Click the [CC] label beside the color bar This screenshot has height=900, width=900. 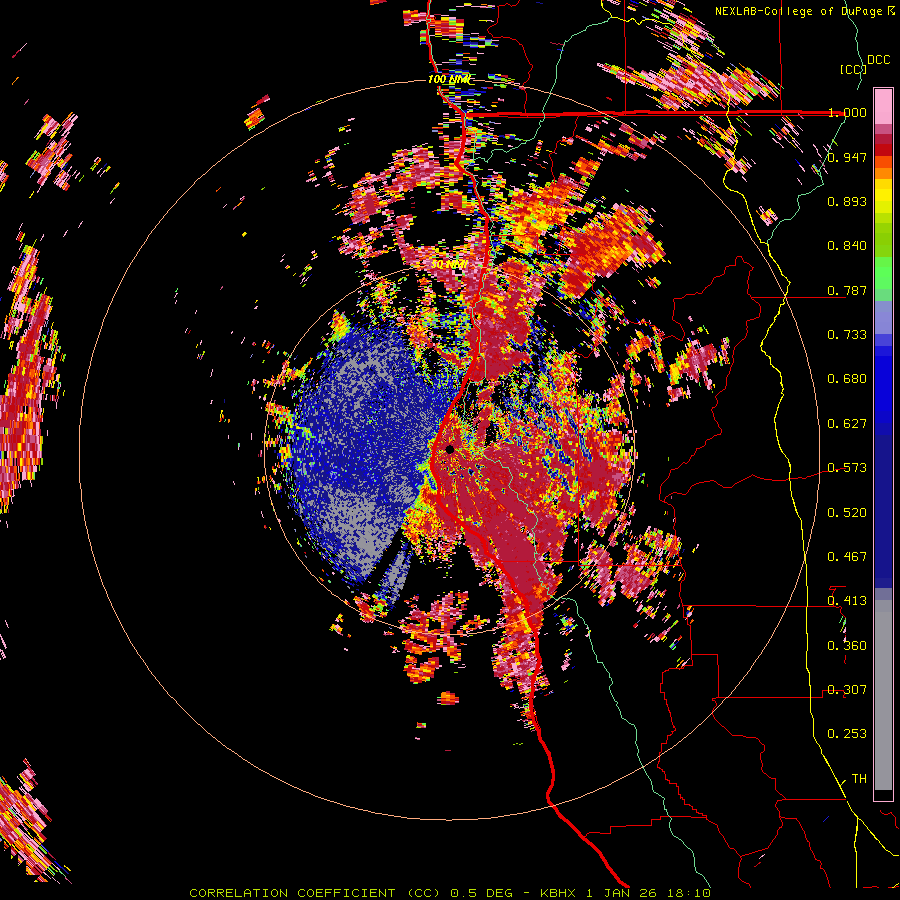[853, 69]
